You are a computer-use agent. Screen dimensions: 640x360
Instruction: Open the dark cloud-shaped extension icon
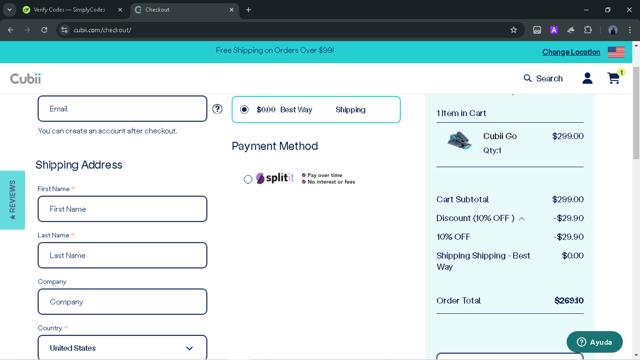click(x=571, y=30)
